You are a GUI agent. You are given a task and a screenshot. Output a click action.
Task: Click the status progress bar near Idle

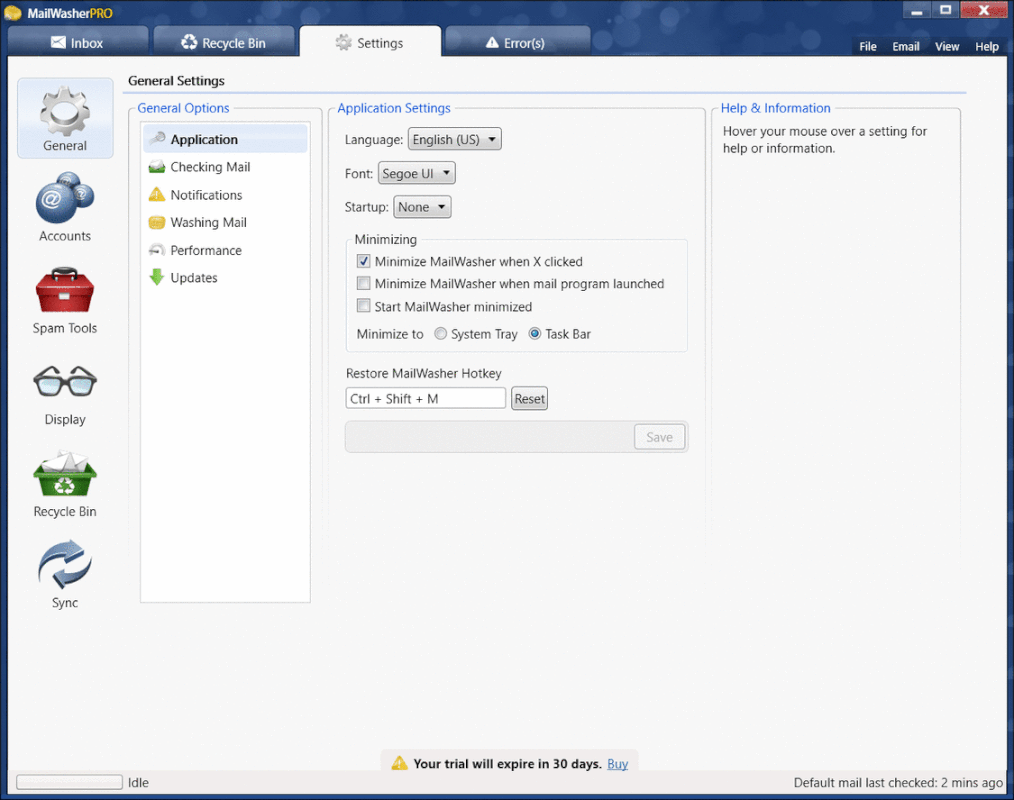pyautogui.click(x=69, y=782)
